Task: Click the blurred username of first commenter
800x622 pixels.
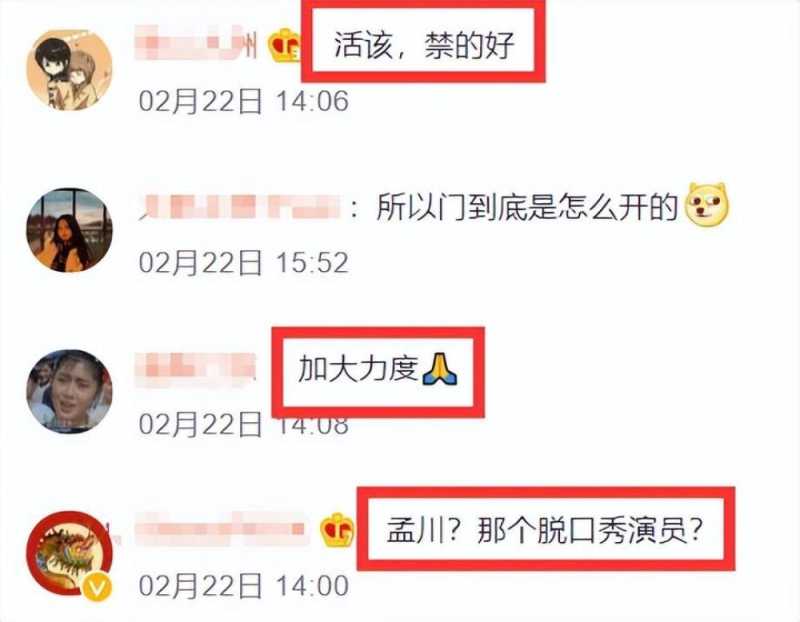Action: coord(196,44)
